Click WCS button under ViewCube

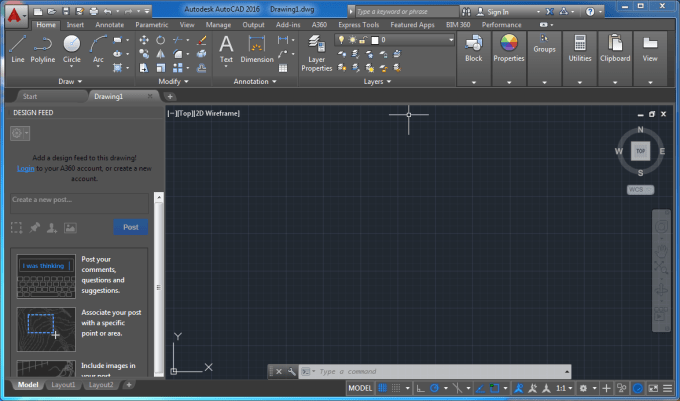pyautogui.click(x=640, y=189)
